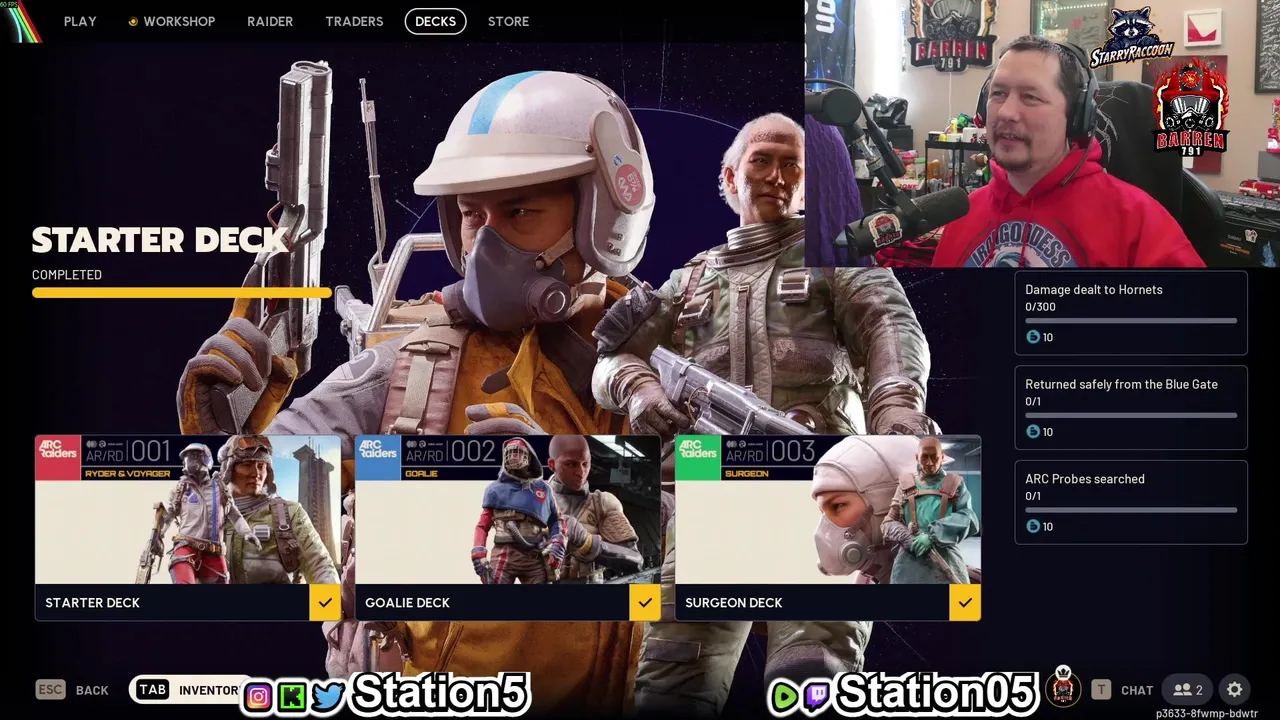Open the ARC Probes searched challenge
This screenshot has width=1280, height=720.
[1131, 502]
